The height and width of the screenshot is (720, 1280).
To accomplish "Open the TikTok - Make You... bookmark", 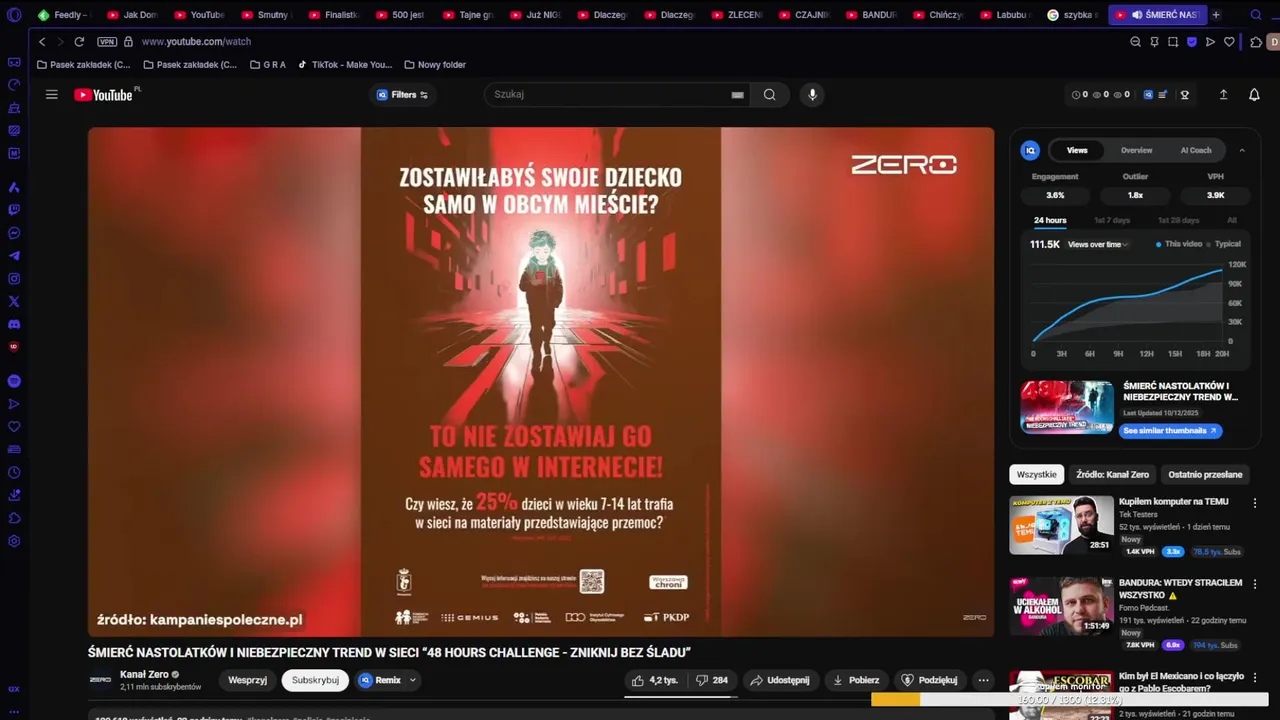I will (345, 65).
